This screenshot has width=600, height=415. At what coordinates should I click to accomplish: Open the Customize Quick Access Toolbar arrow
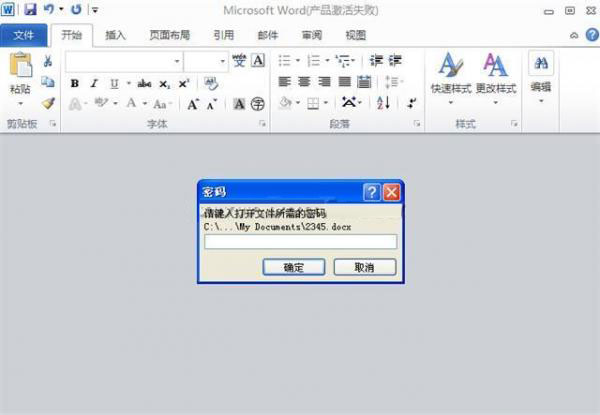[x=95, y=10]
